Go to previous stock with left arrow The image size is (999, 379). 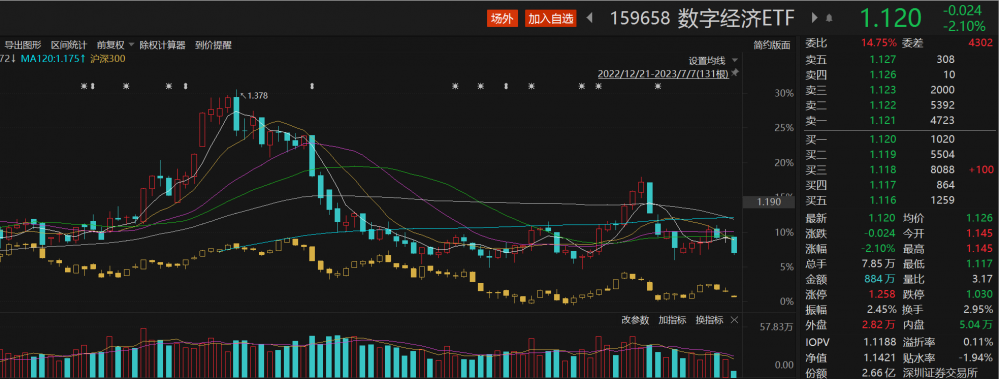coord(589,18)
